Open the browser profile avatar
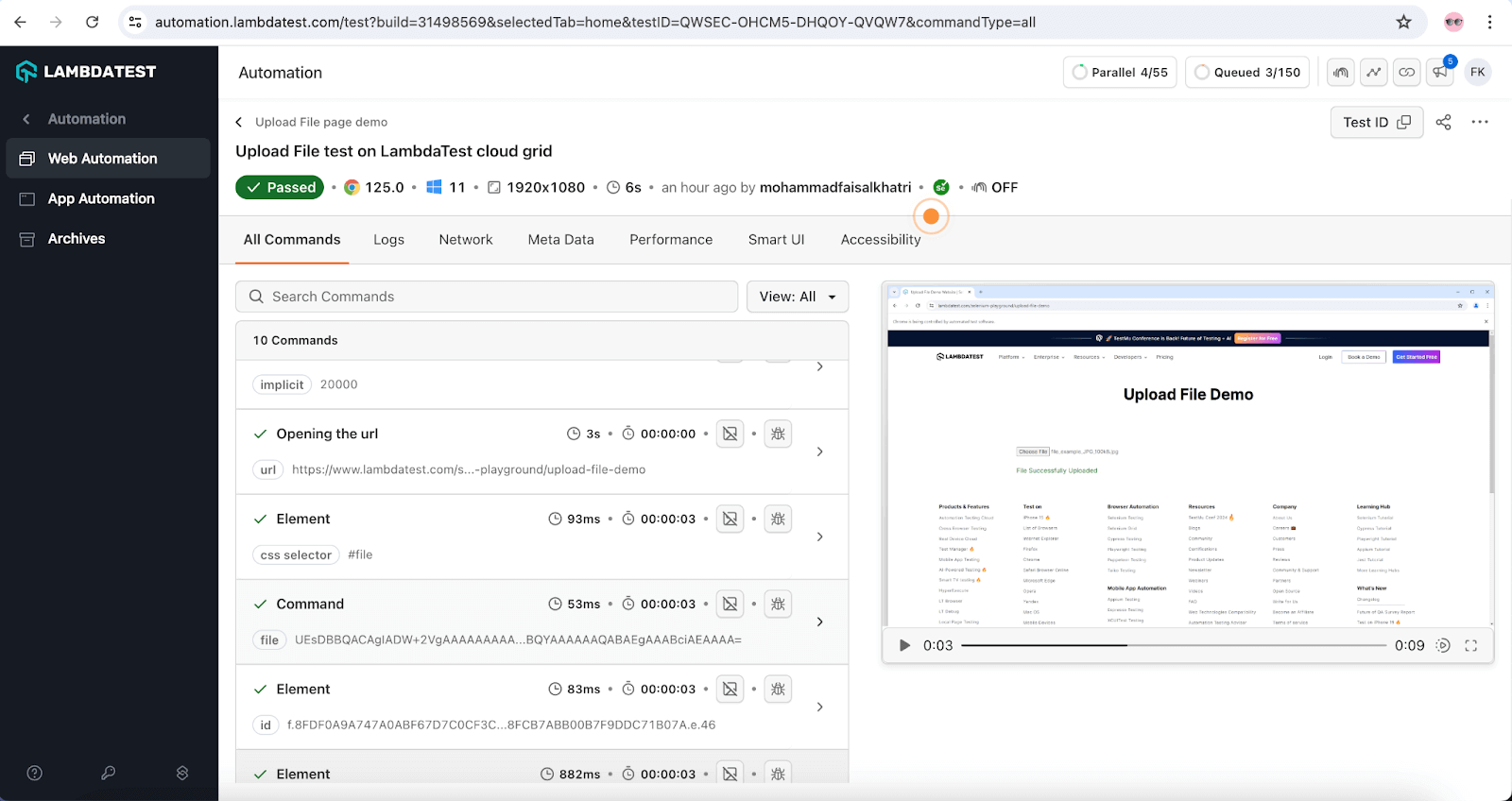1512x801 pixels. pyautogui.click(x=1453, y=22)
